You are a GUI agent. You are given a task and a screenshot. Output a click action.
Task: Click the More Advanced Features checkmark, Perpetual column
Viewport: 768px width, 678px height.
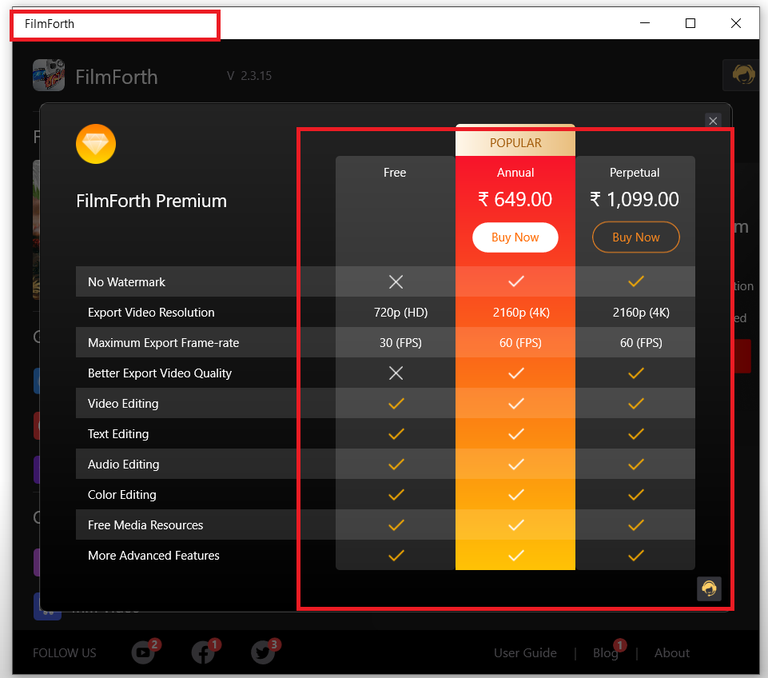tap(636, 556)
